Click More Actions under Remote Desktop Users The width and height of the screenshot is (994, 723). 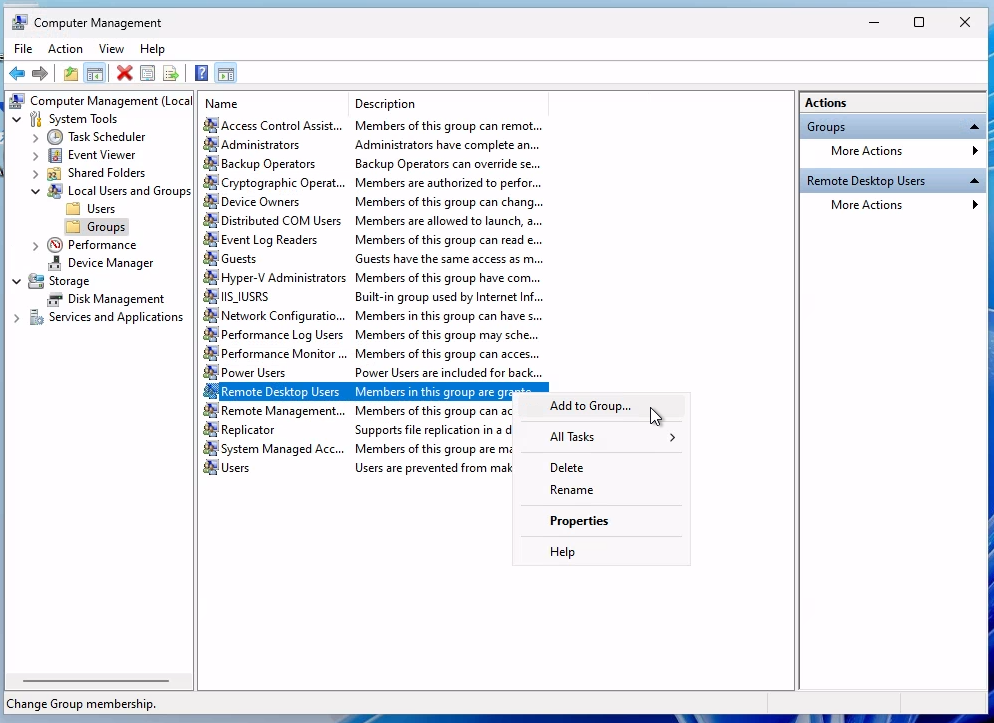tap(866, 205)
